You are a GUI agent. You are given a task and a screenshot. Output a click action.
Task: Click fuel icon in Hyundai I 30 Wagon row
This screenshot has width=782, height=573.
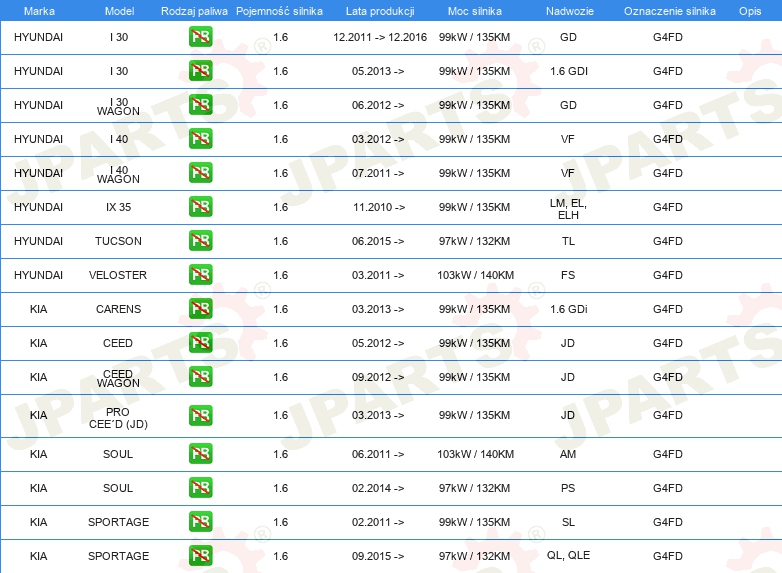tap(200, 105)
